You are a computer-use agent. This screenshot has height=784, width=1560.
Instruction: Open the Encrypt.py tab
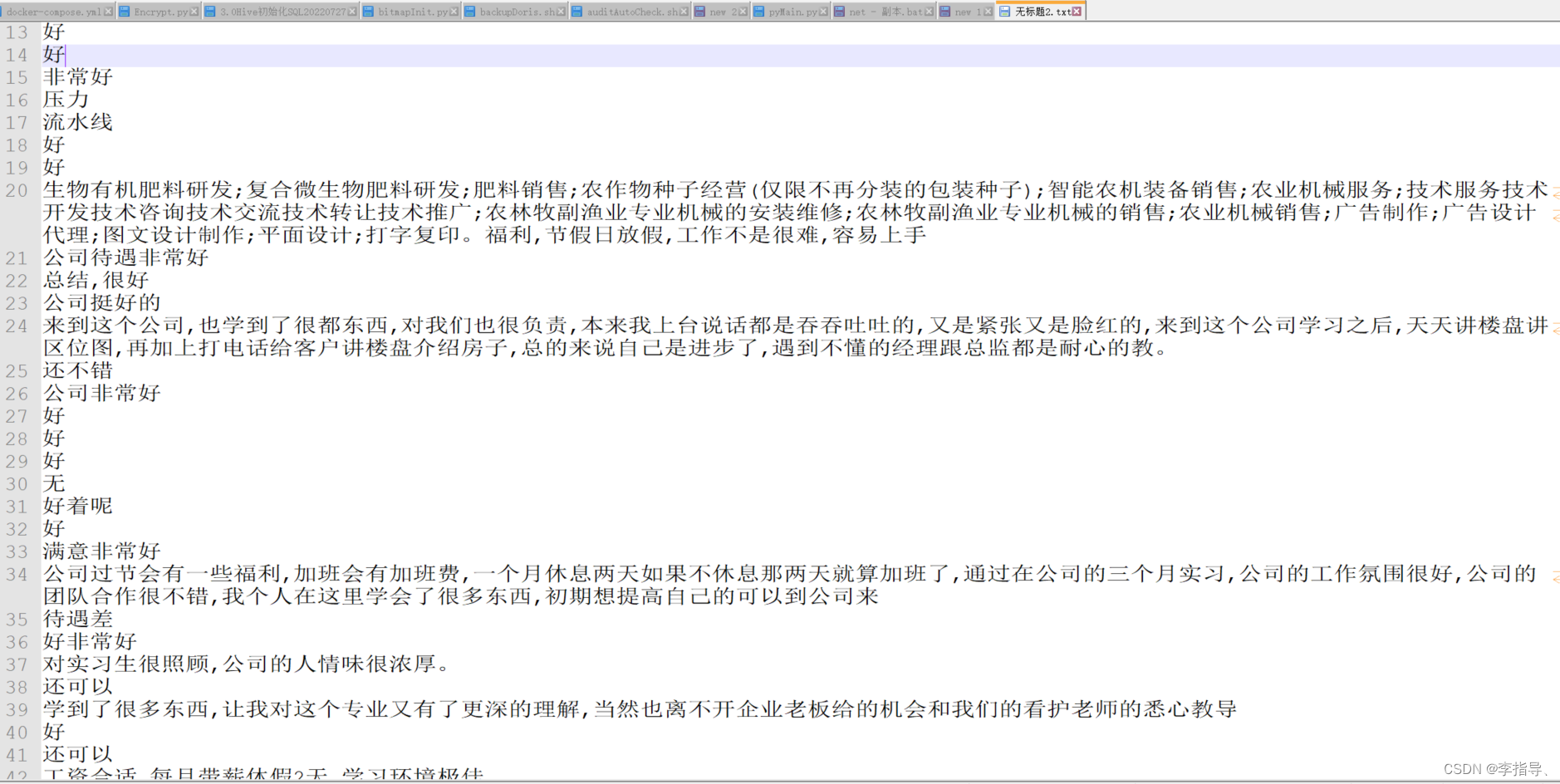tap(160, 12)
